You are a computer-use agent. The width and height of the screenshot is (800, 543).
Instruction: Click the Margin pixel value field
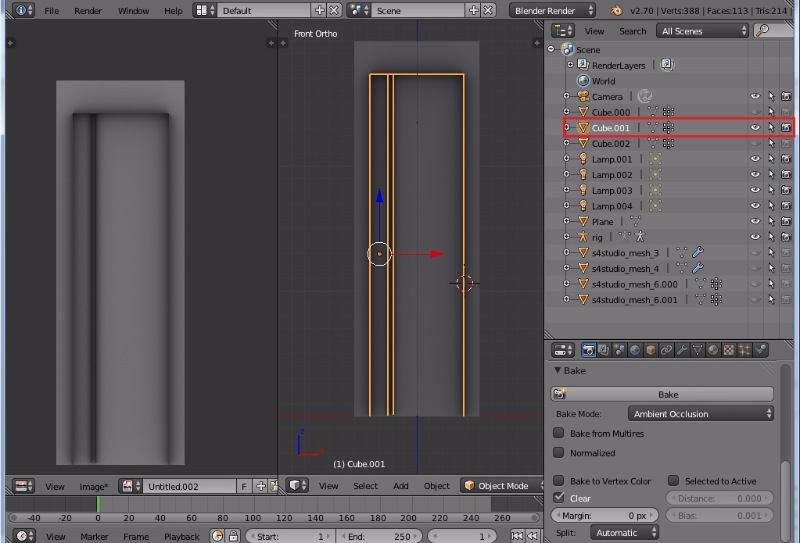coord(605,515)
